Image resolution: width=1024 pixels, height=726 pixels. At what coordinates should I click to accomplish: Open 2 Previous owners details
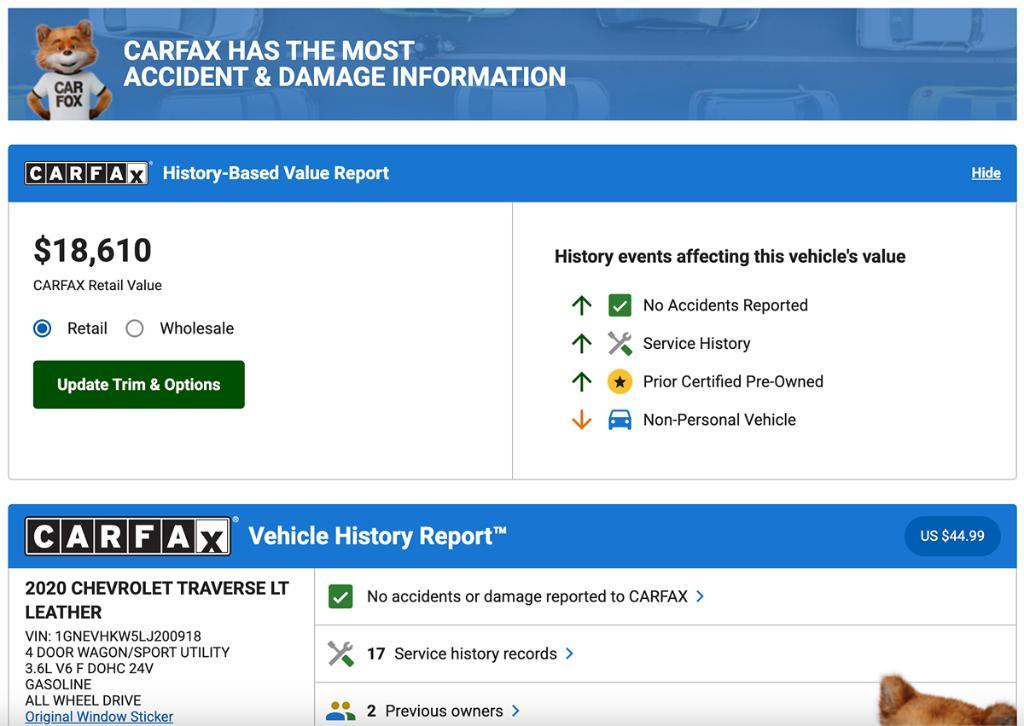click(435, 711)
